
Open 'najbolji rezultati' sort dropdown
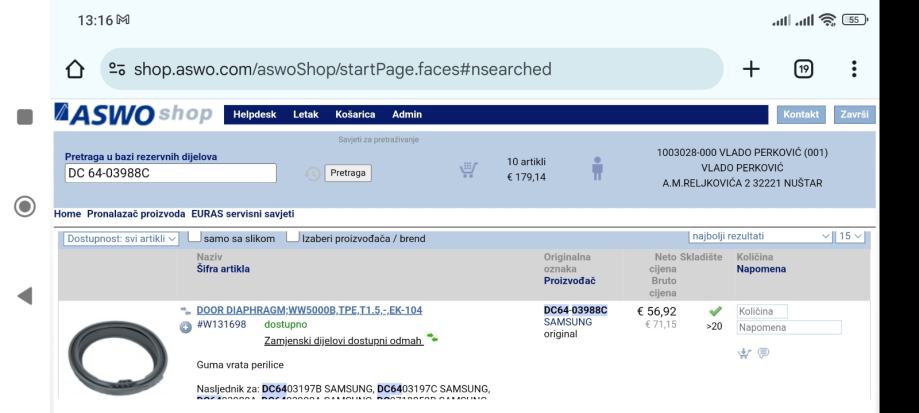pyautogui.click(x=761, y=236)
